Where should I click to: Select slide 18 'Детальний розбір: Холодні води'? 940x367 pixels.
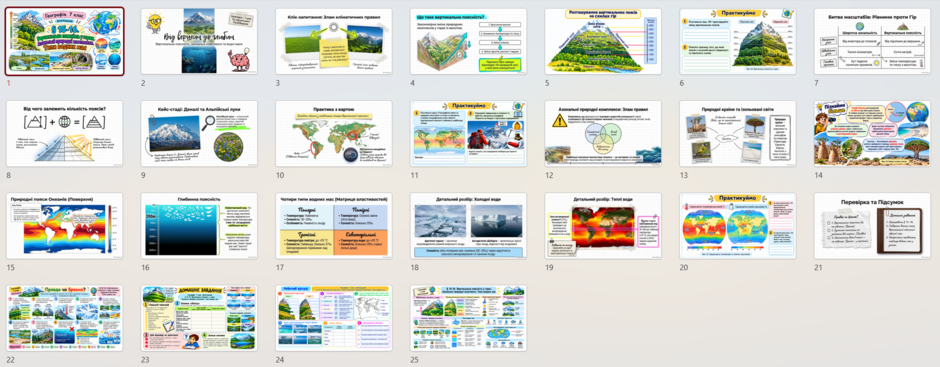click(x=468, y=226)
